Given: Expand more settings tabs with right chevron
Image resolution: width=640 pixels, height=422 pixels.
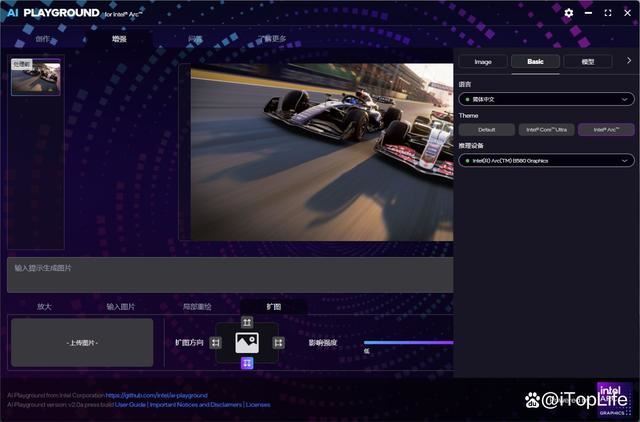Looking at the screenshot, I should tap(629, 61).
